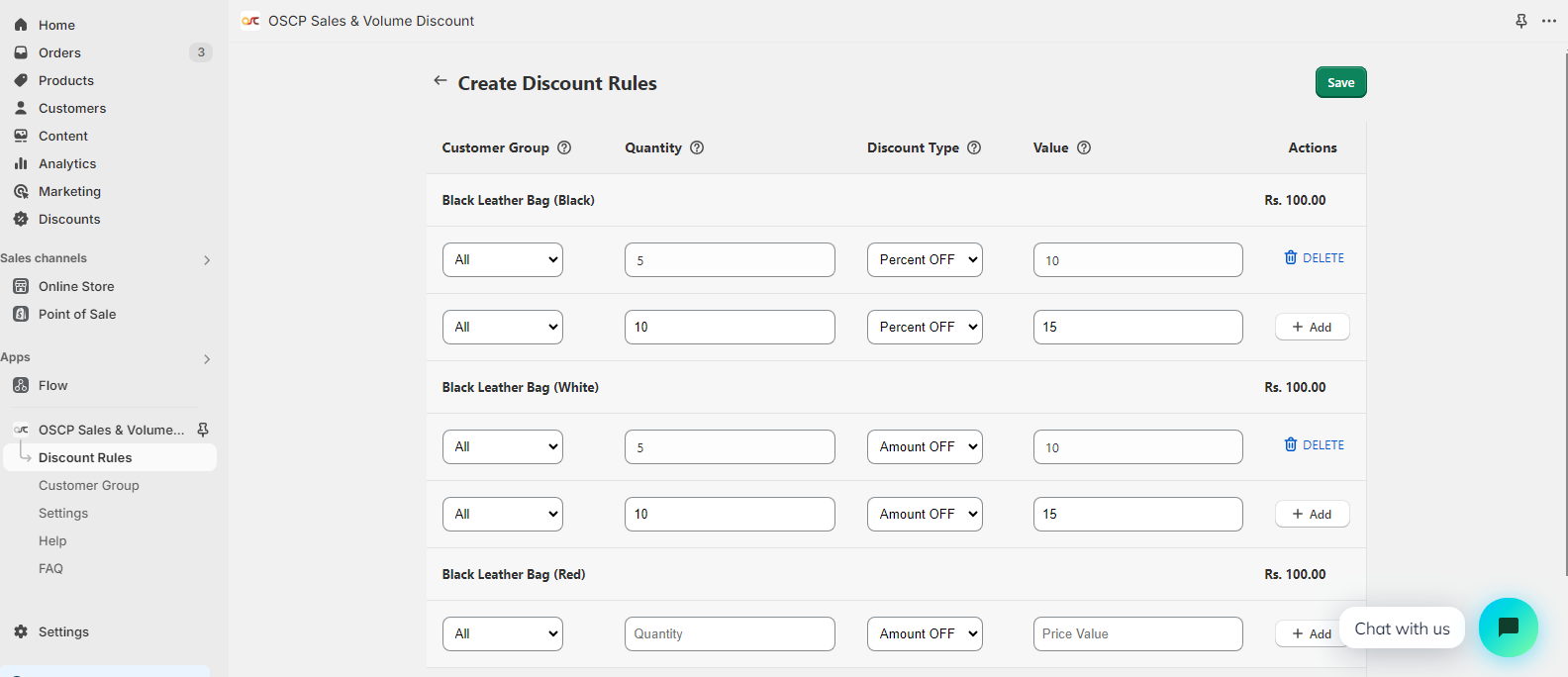Screen dimensions: 1568x677
Task: Click the back arrow beside Create Discount Rules
Action: 441,81
